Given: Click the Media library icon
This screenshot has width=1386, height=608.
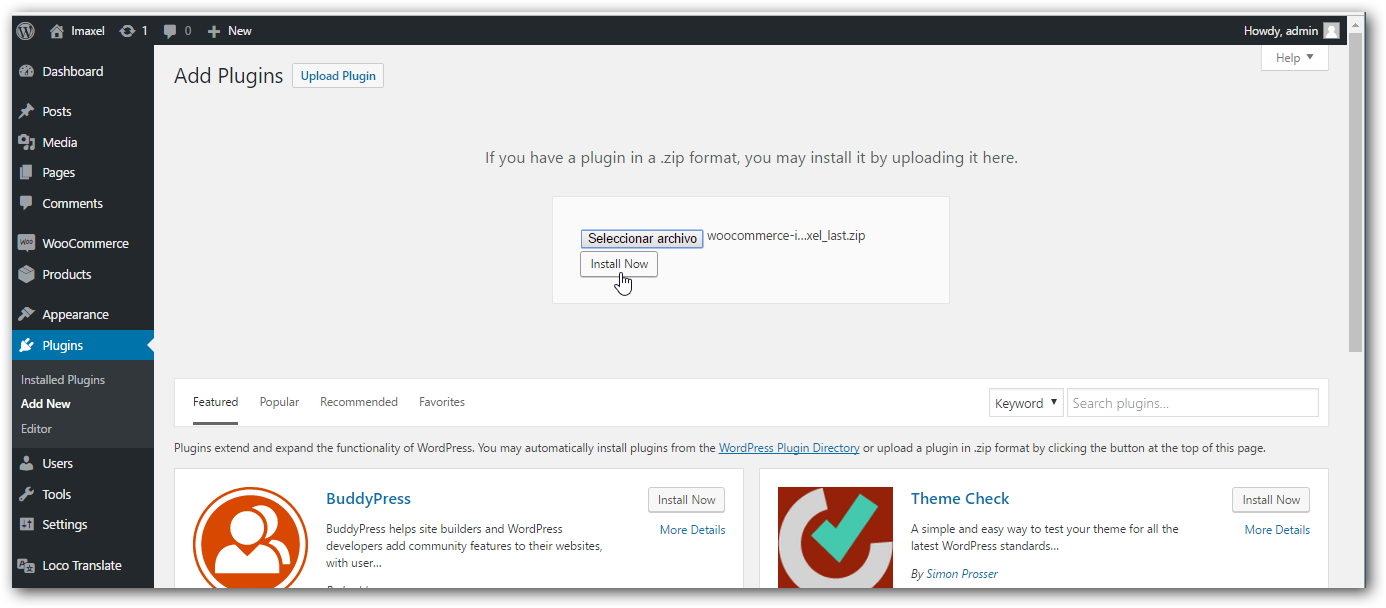Looking at the screenshot, I should (x=27, y=143).
